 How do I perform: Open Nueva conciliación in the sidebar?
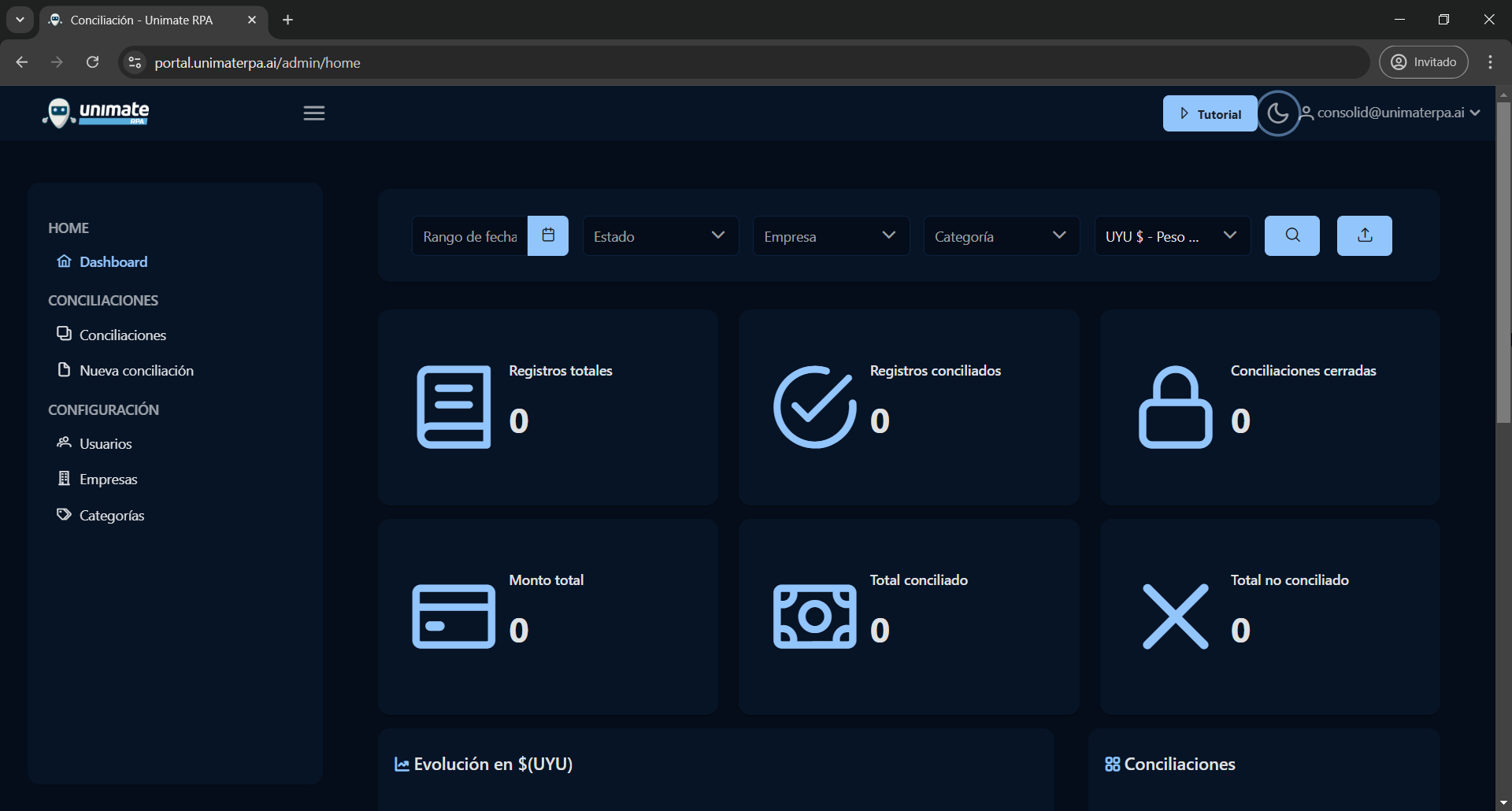[125, 370]
